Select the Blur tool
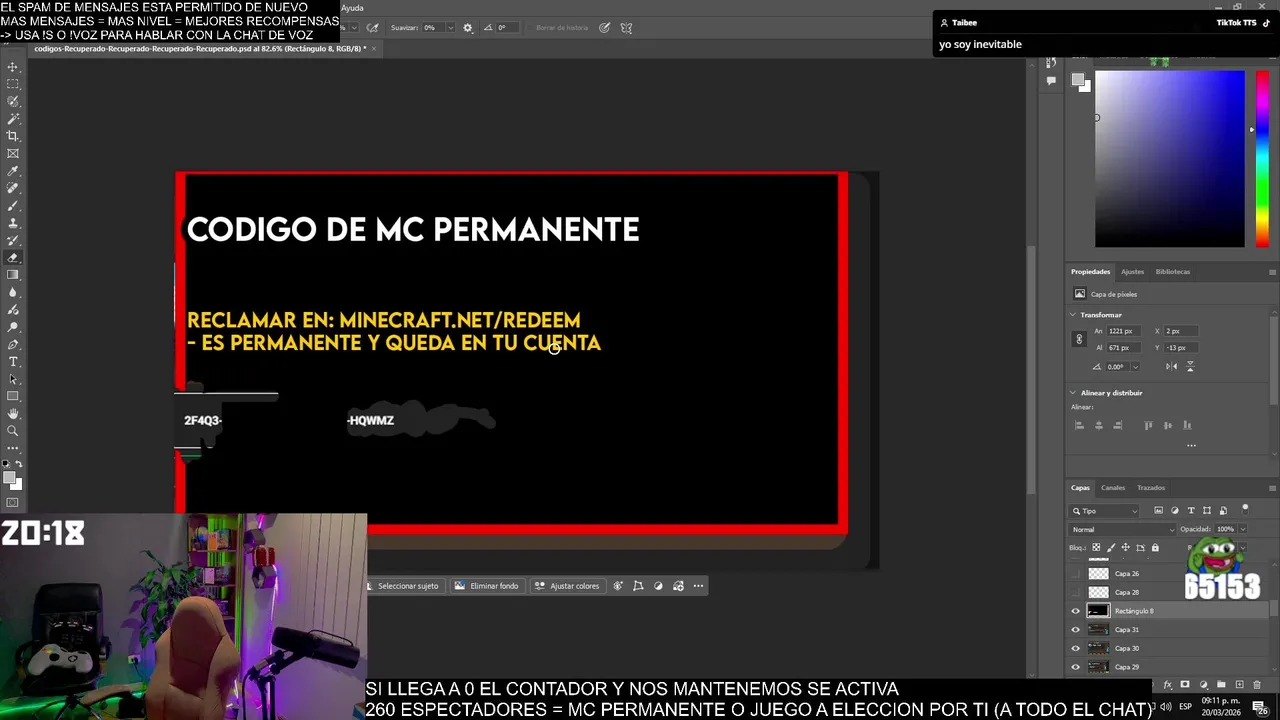The height and width of the screenshot is (720, 1280). [x=13, y=292]
